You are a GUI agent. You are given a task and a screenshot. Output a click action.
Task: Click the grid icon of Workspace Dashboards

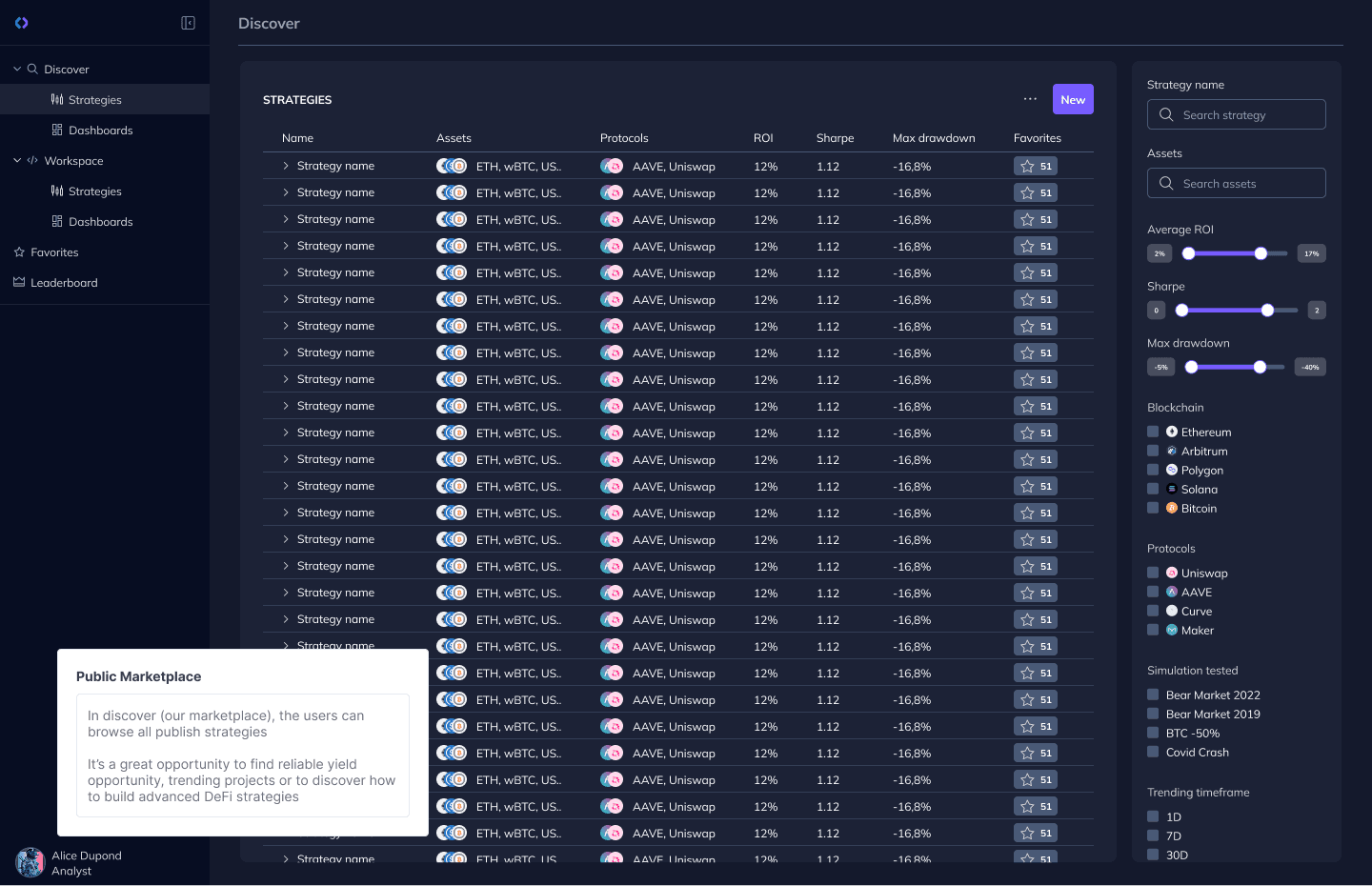57,221
